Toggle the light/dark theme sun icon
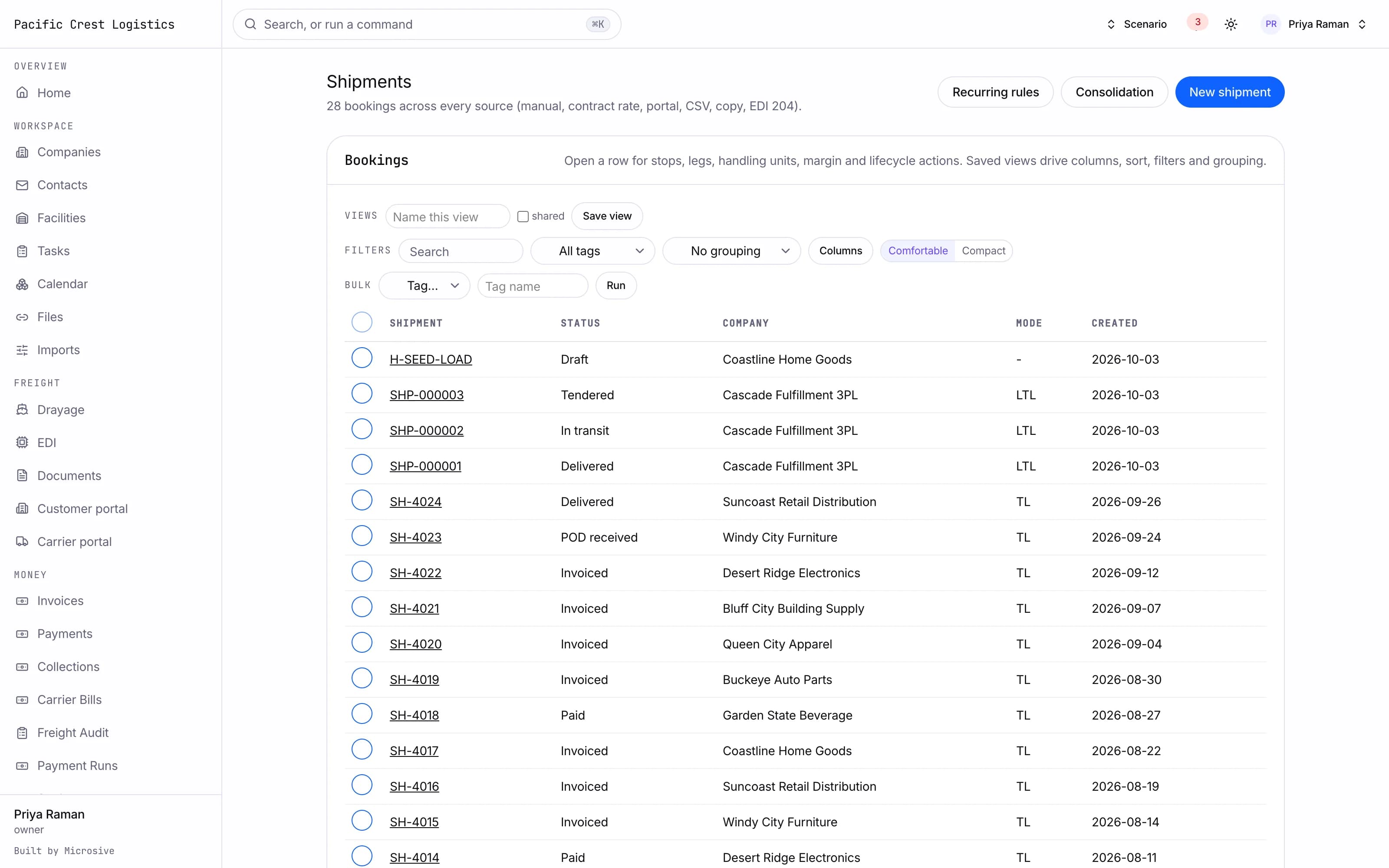This screenshot has height=868, width=1389. click(1231, 24)
